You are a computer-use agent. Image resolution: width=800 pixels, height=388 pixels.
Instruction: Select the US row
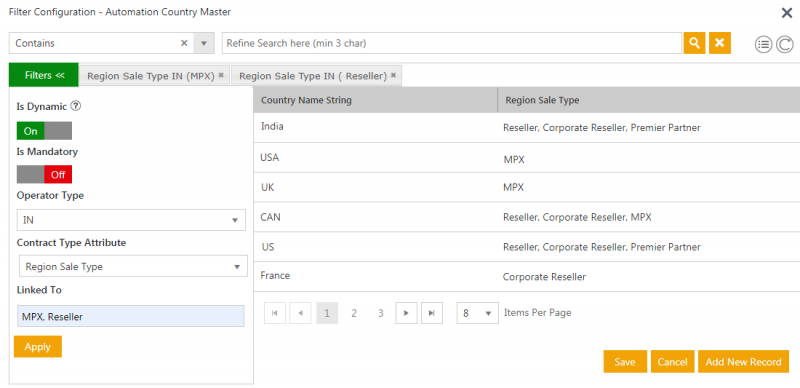tap(527, 247)
